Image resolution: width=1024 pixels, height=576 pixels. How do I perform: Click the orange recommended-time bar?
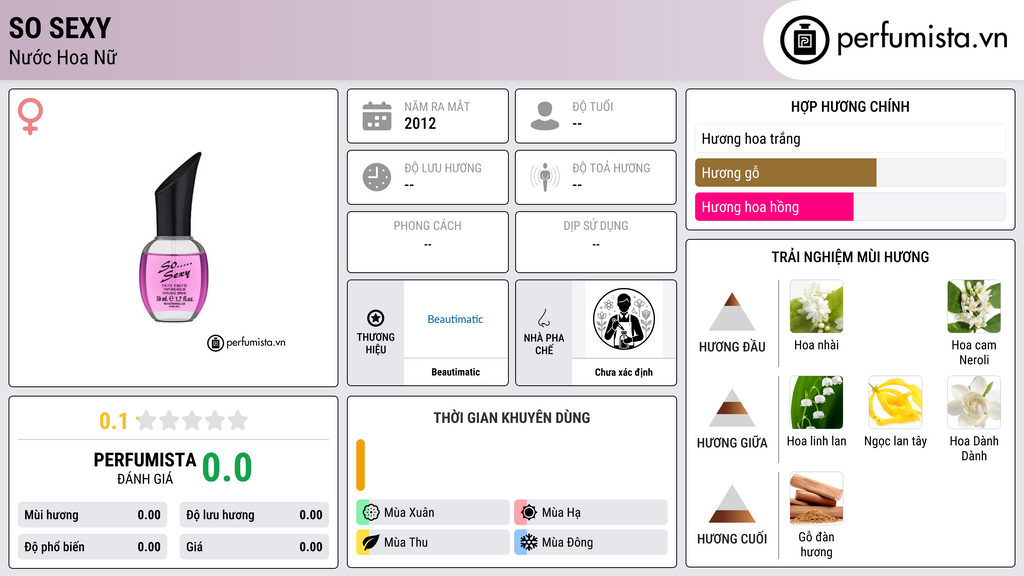click(x=360, y=465)
